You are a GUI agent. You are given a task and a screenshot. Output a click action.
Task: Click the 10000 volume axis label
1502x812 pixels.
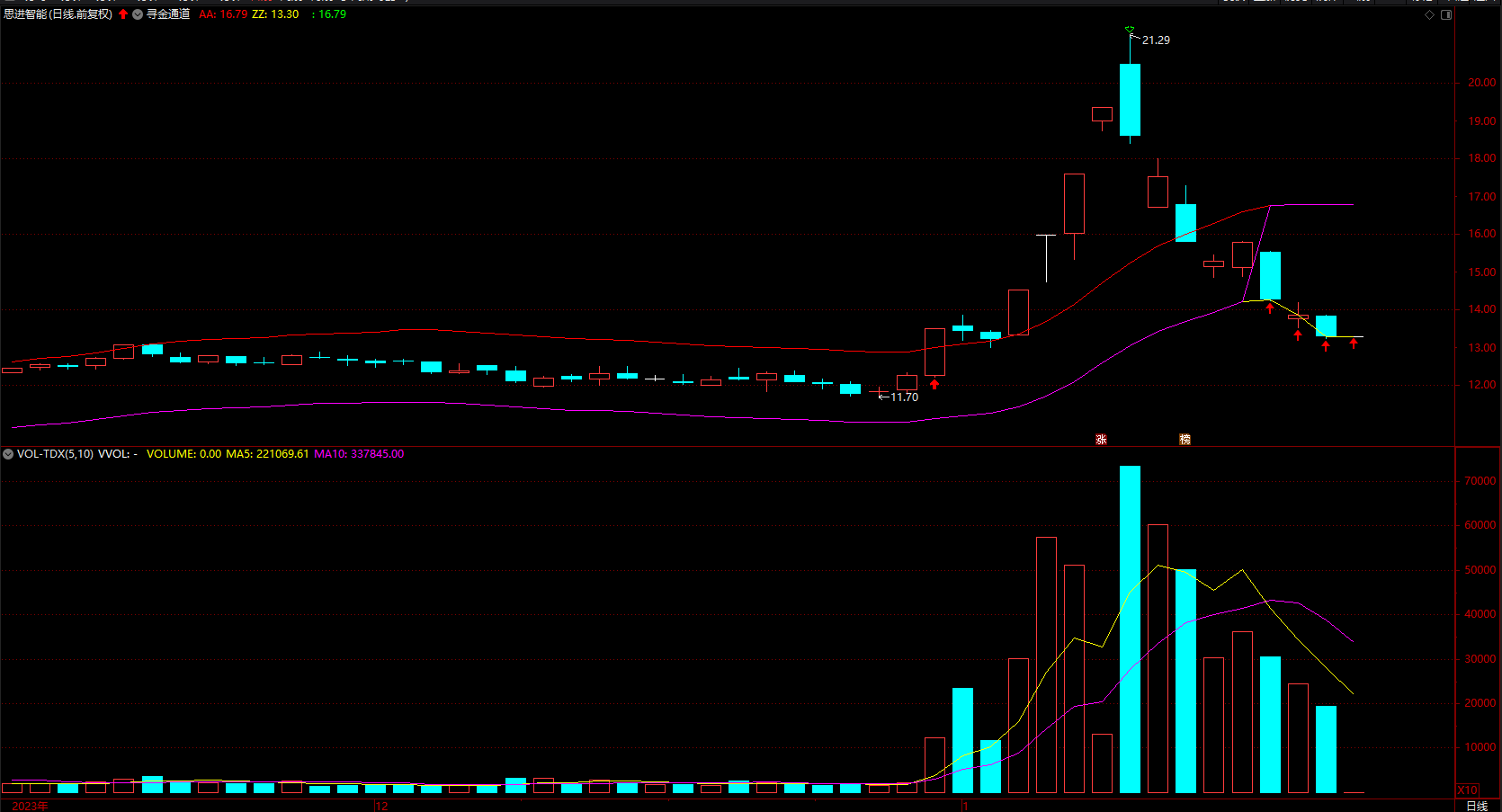1480,747
